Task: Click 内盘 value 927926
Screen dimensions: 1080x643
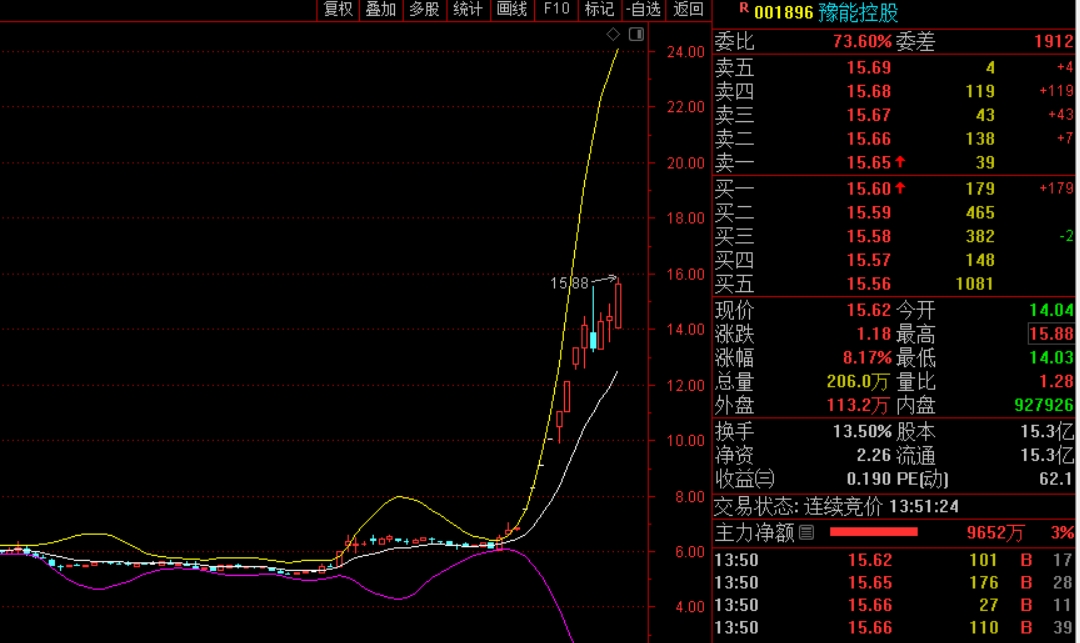Action: [x=1043, y=405]
